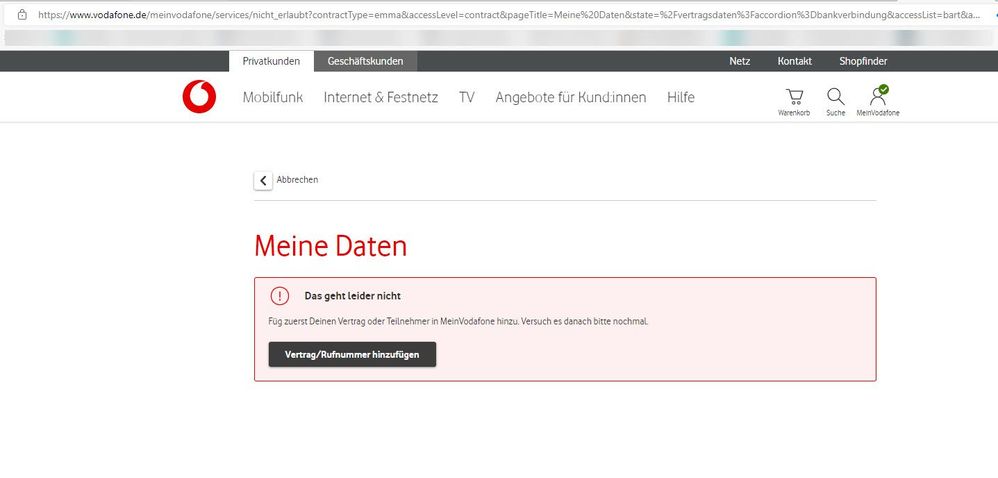Open Angebote für Kund:innen menu
The width and height of the screenshot is (998, 478).
pos(571,97)
